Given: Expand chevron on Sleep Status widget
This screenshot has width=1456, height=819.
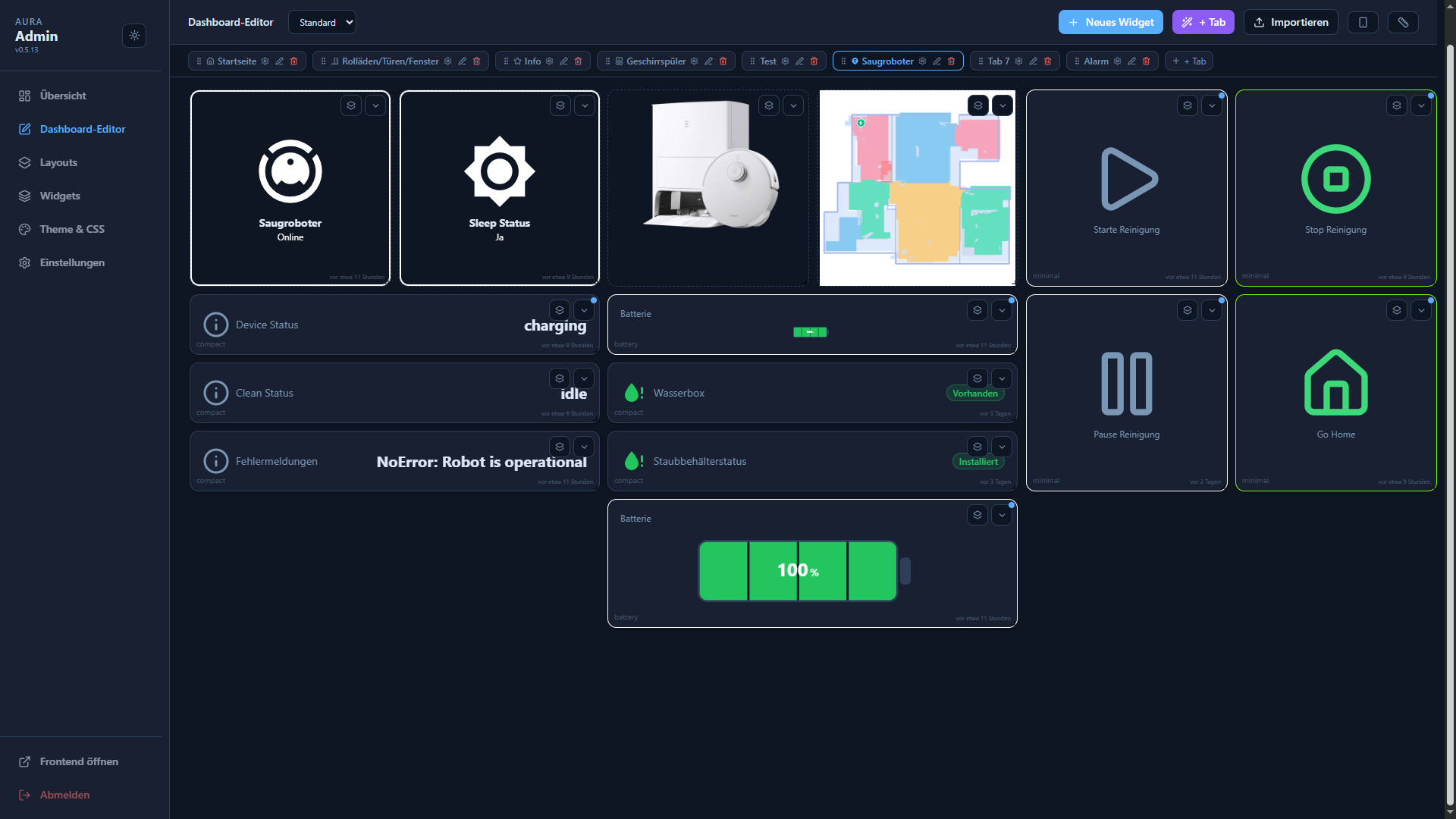Looking at the screenshot, I should 585,105.
